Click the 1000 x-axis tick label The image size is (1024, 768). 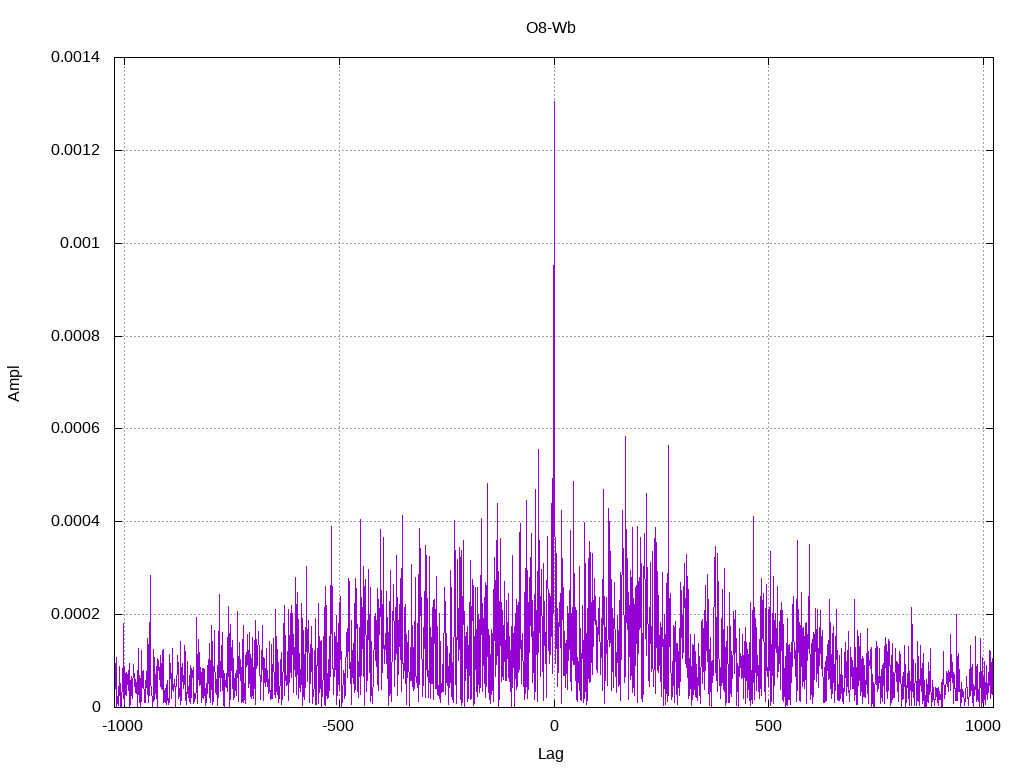pyautogui.click(x=983, y=726)
